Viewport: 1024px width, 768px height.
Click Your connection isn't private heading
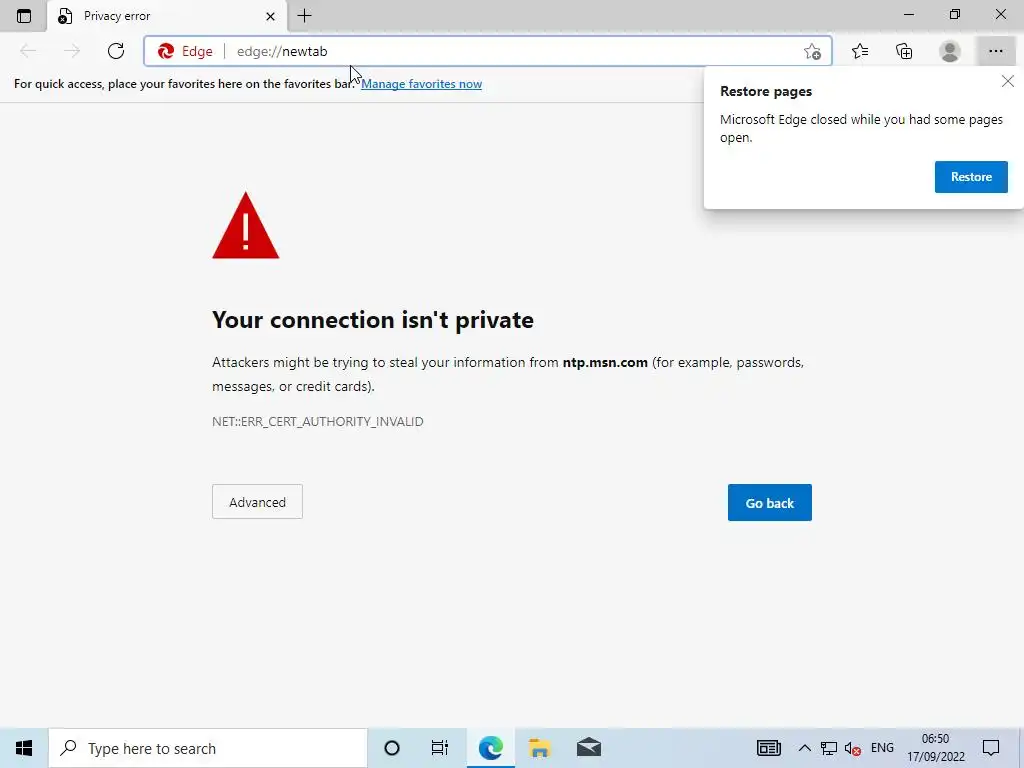(373, 320)
